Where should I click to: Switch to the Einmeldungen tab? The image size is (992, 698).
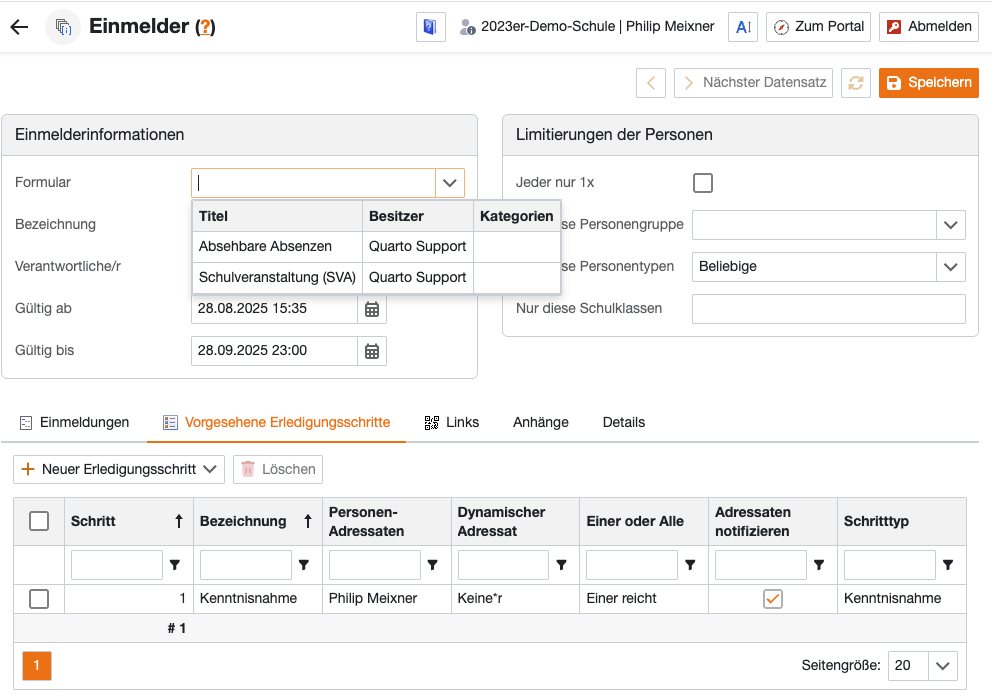pyautogui.click(x=75, y=422)
